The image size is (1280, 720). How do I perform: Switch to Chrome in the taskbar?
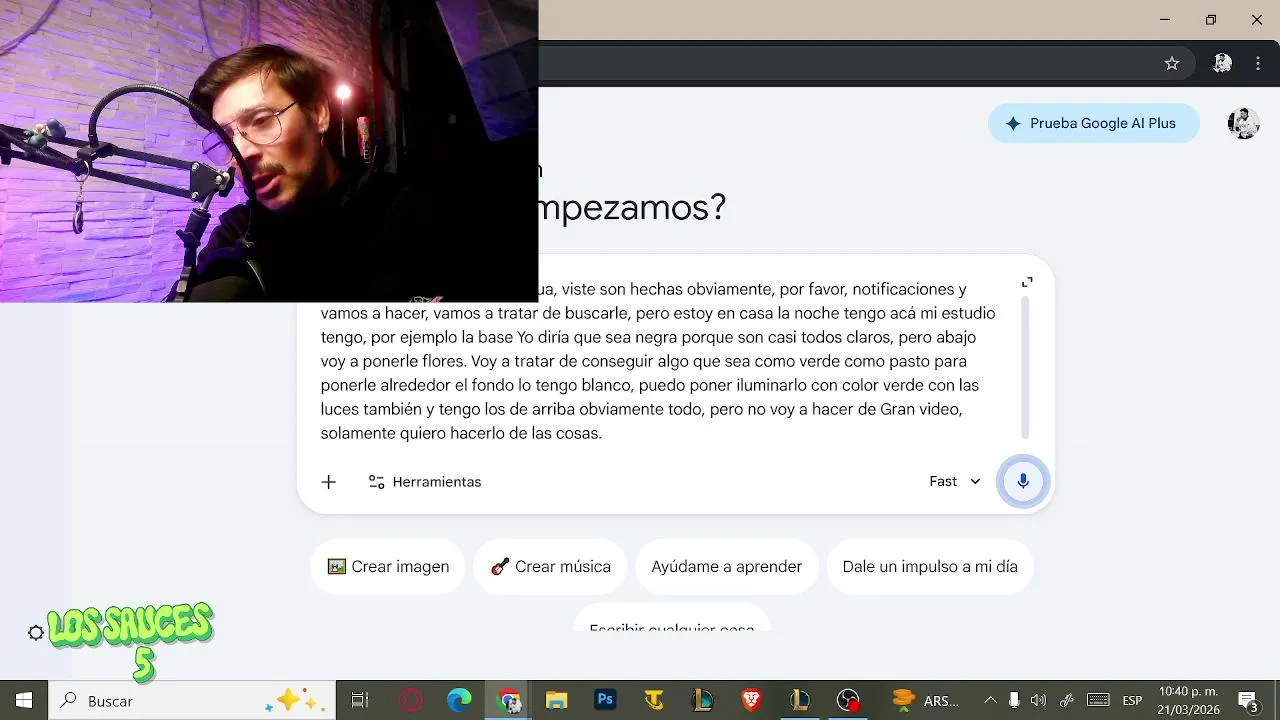(509, 701)
